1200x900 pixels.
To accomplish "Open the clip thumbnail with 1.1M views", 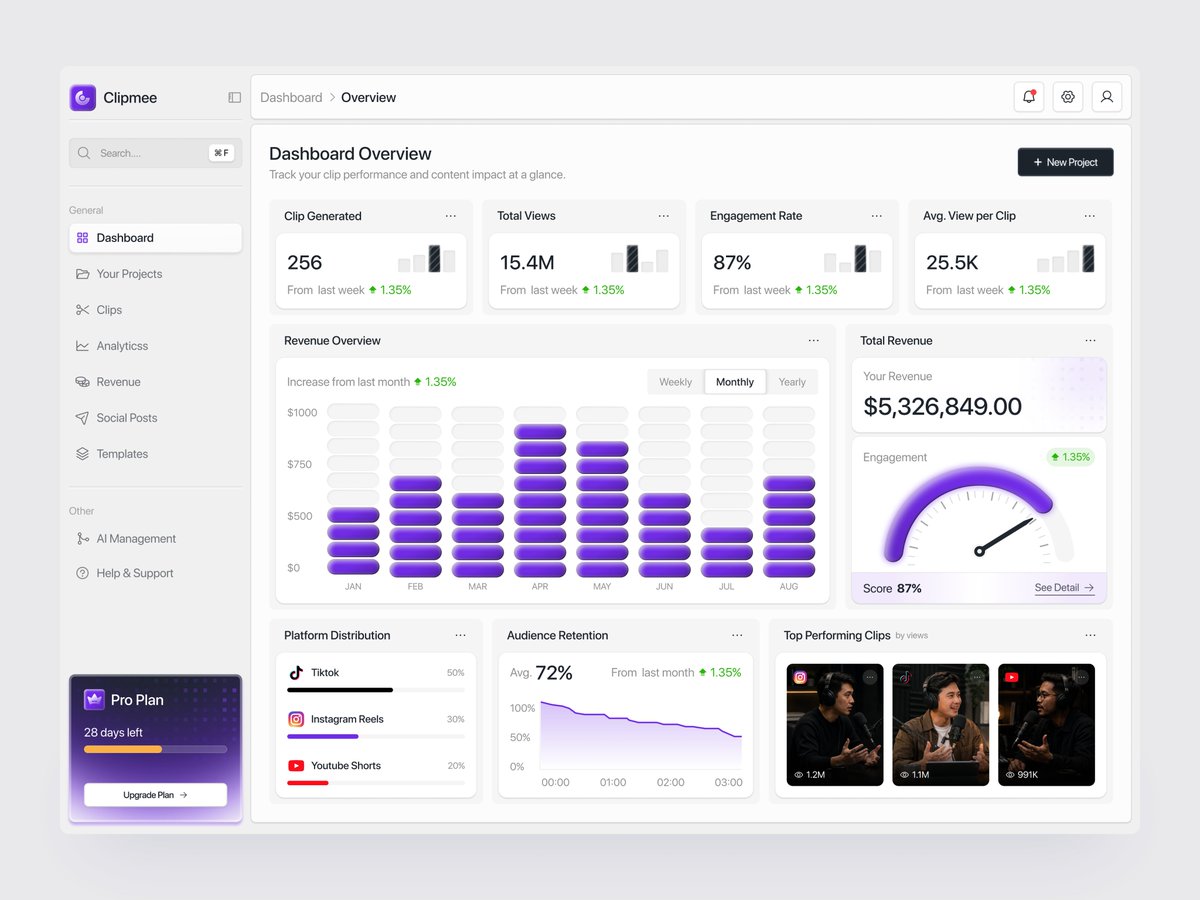I will click(940, 725).
